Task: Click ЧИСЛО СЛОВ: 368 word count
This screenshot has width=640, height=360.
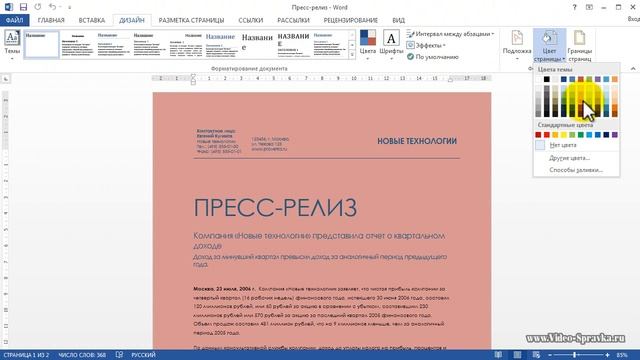Action: click(82, 355)
